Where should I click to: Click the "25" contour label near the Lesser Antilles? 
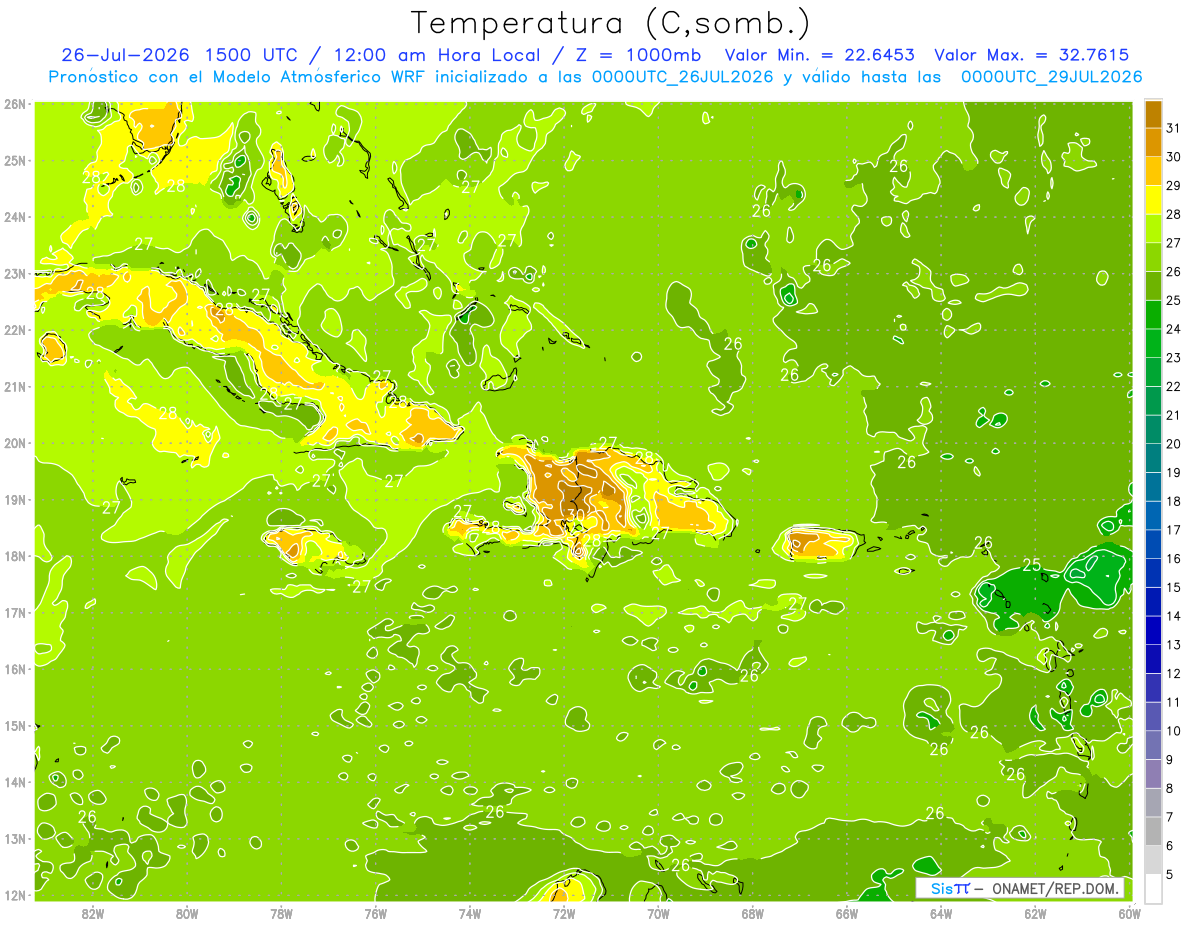tap(1031, 566)
